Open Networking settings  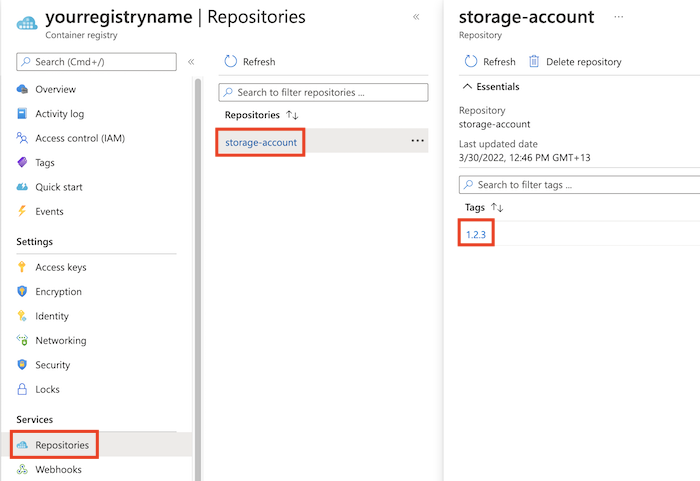61,340
